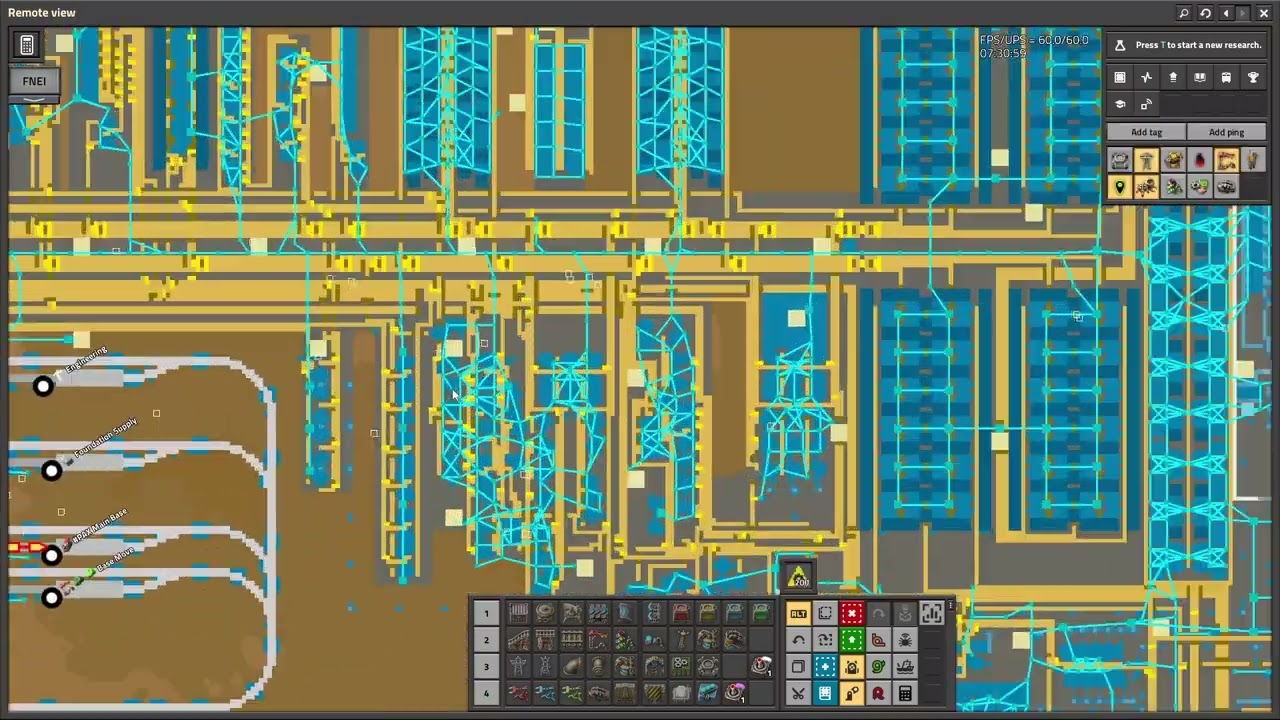This screenshot has height=720, width=1280.
Task: Click the red R shortcut icon
Action: point(878,693)
